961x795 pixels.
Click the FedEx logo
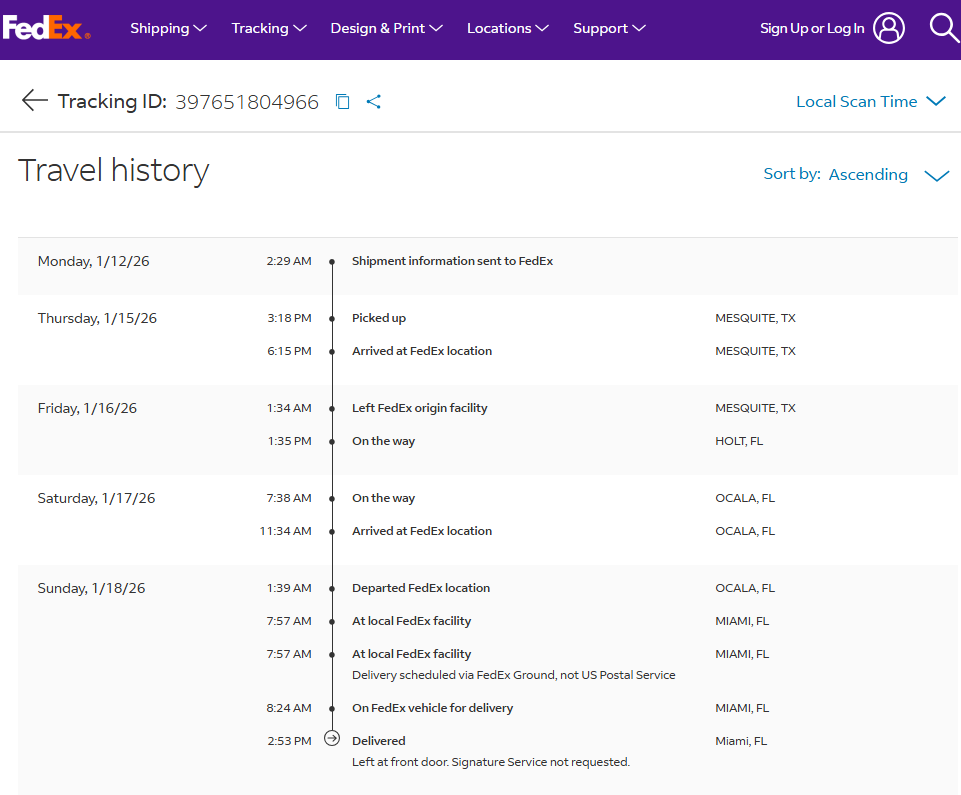(46, 28)
